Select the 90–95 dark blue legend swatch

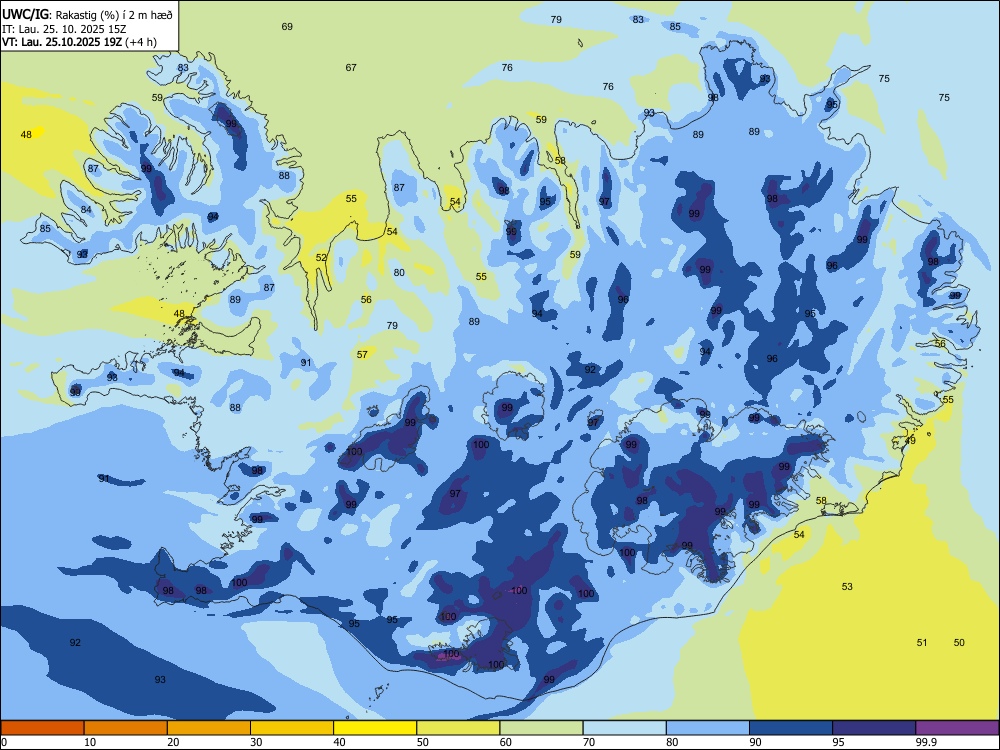[x=791, y=728]
